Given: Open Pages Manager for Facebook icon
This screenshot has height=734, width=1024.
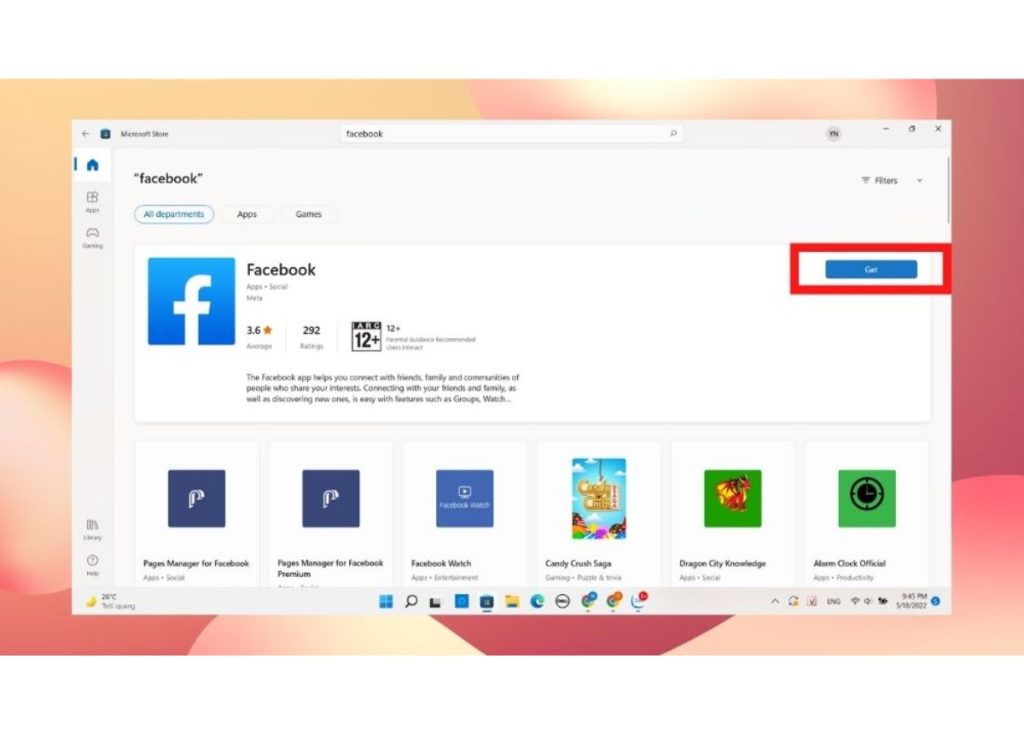Looking at the screenshot, I should tap(197, 498).
